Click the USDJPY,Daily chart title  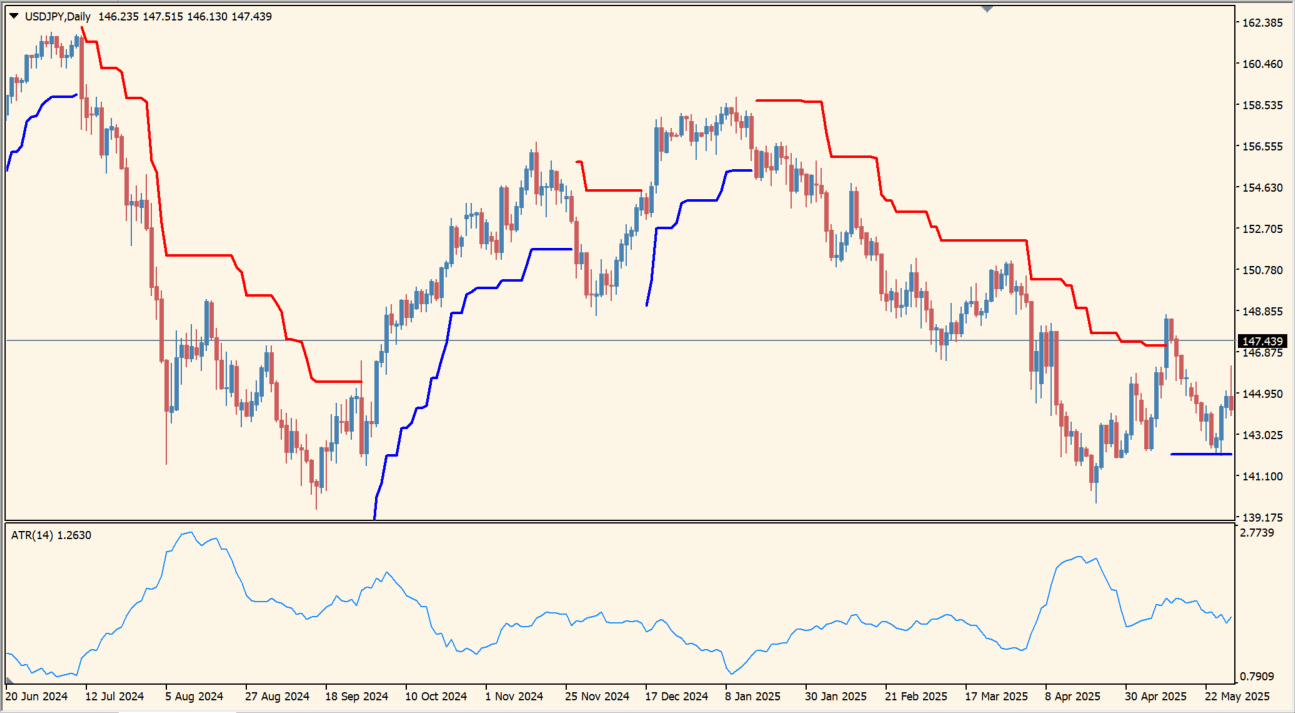pyautogui.click(x=57, y=16)
